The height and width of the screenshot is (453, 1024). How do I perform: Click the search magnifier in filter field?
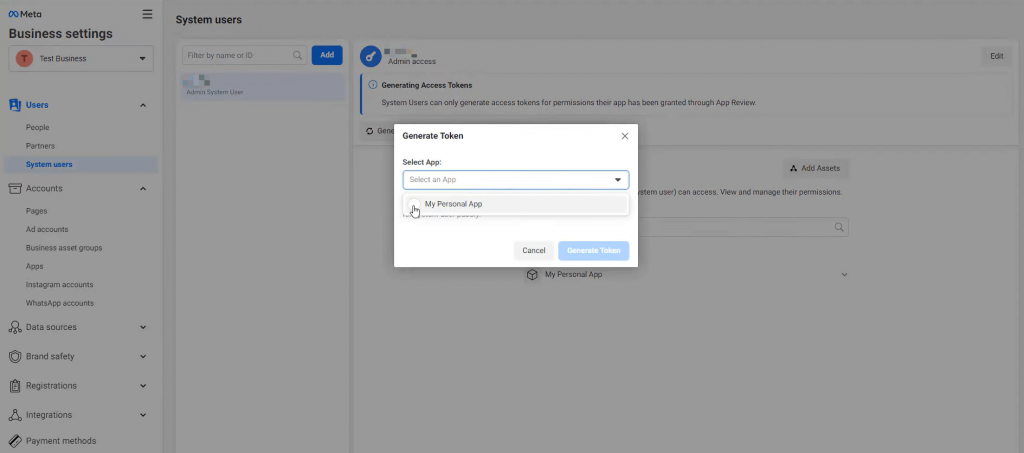coord(297,55)
